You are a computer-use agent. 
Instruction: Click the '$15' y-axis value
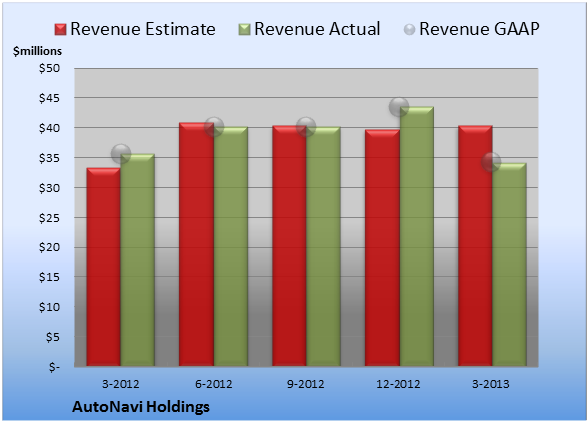click(x=49, y=277)
